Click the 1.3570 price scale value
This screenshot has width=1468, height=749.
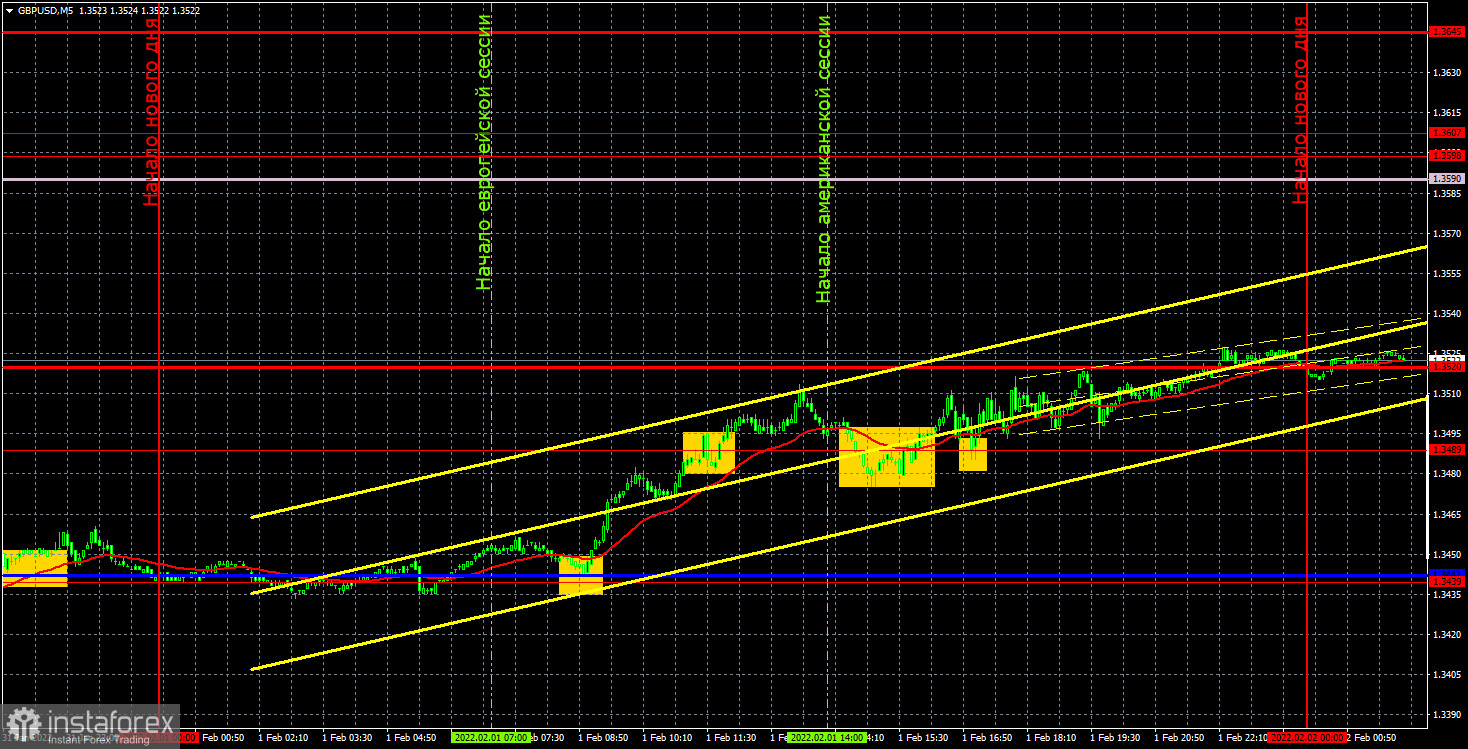[1446, 233]
